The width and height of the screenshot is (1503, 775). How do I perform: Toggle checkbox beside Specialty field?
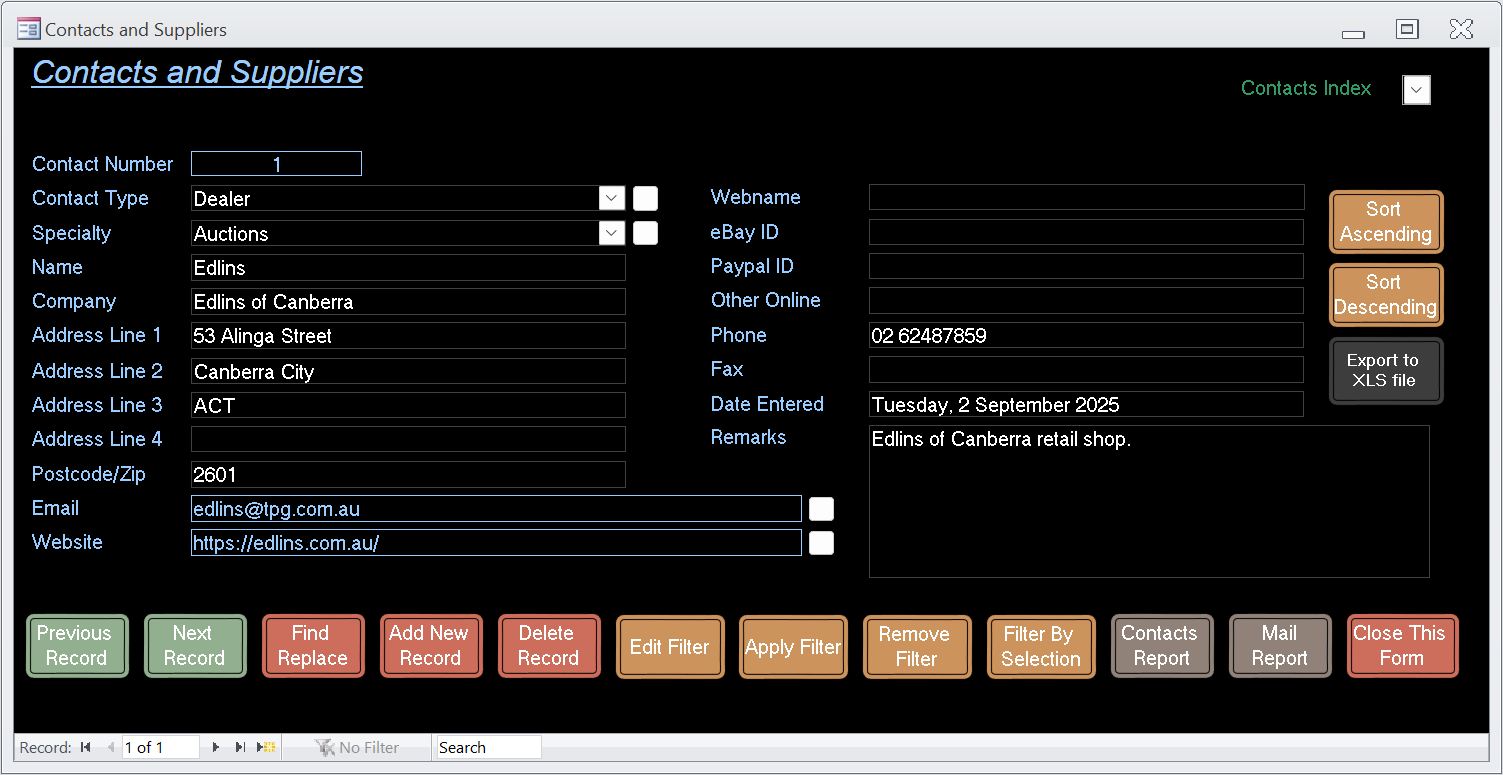tap(645, 233)
